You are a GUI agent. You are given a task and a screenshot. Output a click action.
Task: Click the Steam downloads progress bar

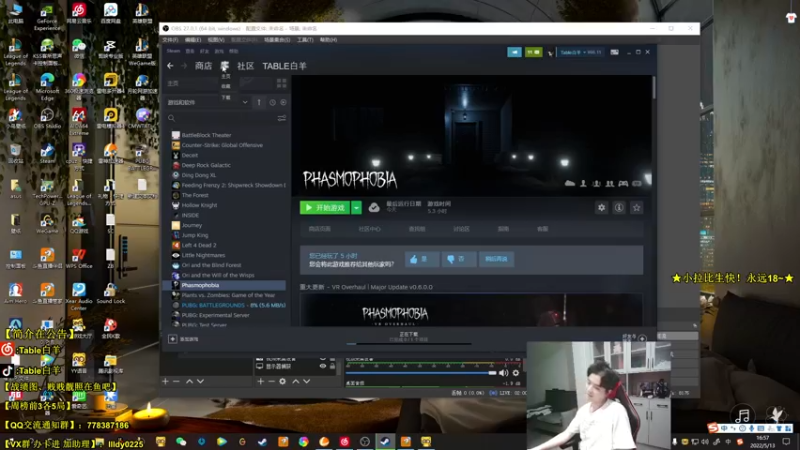409,343
